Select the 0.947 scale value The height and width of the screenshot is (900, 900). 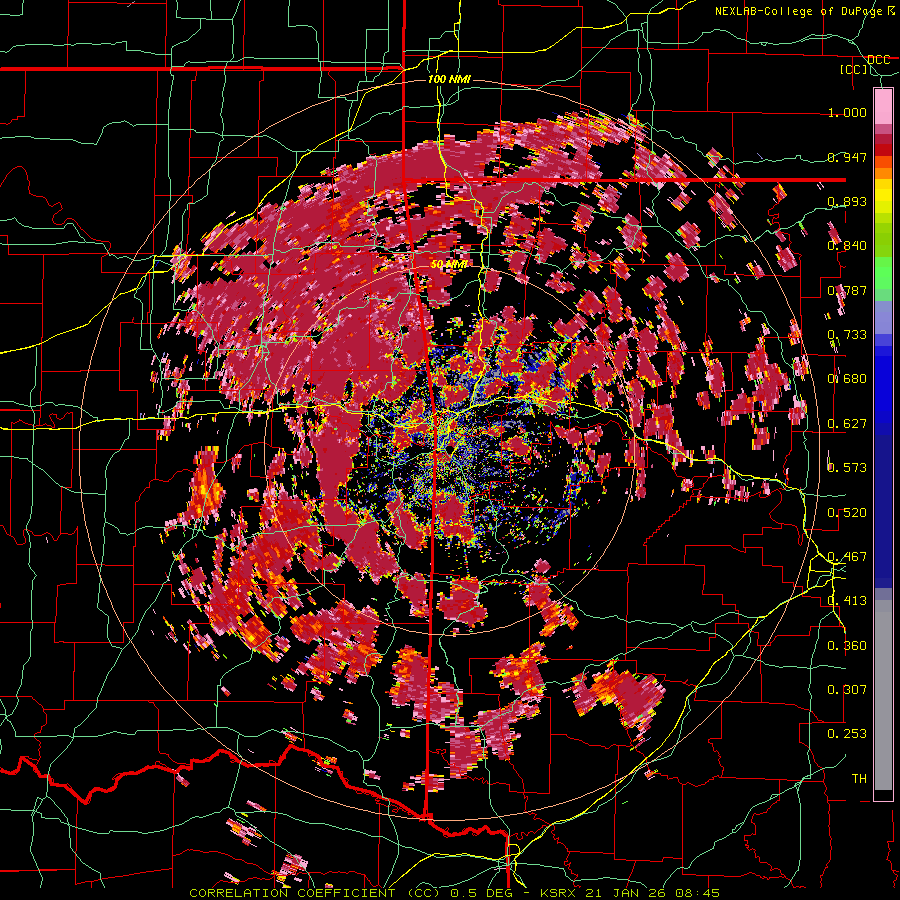click(x=847, y=157)
